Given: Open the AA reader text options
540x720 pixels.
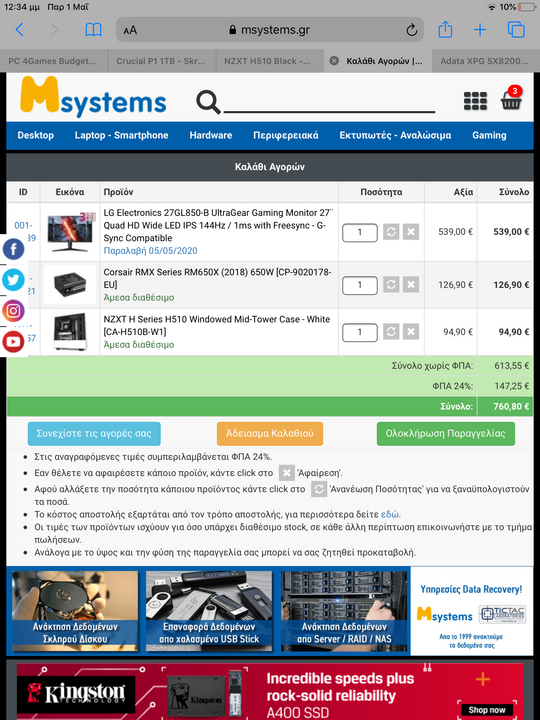Looking at the screenshot, I should tap(130, 30).
